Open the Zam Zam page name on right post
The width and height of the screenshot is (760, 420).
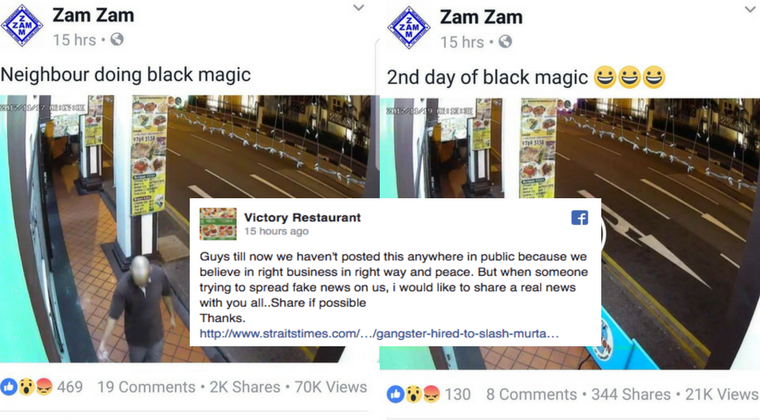(481, 17)
